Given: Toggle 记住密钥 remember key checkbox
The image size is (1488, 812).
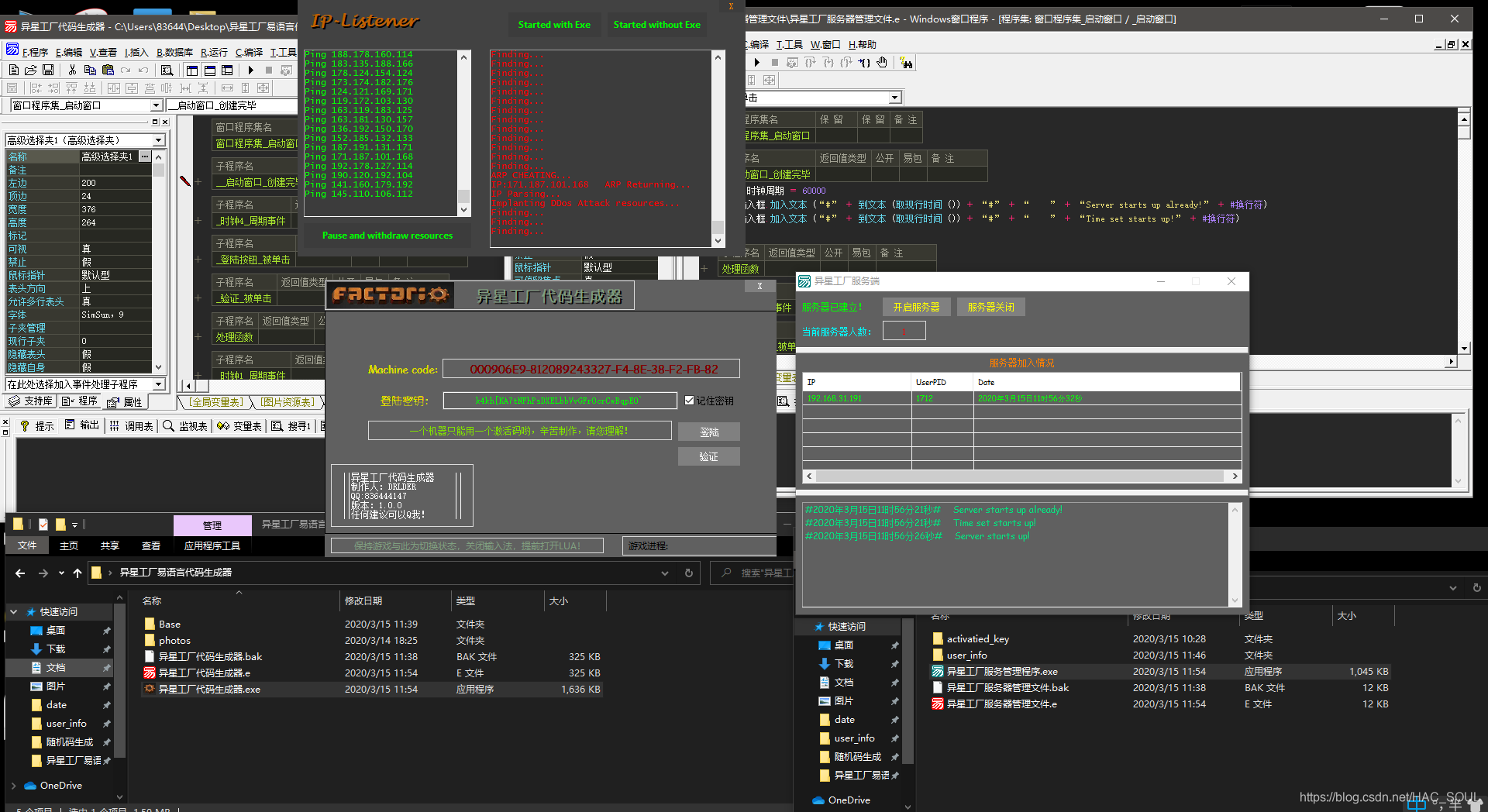Looking at the screenshot, I should 689,401.
